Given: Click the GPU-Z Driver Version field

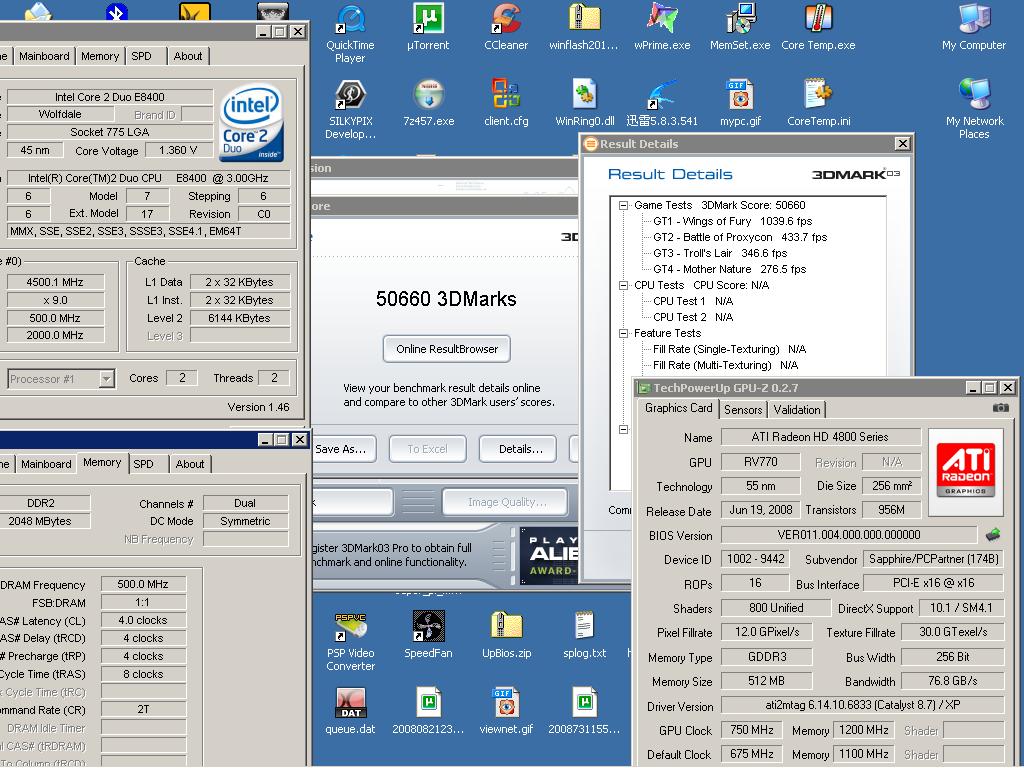Looking at the screenshot, I should pos(863,706).
